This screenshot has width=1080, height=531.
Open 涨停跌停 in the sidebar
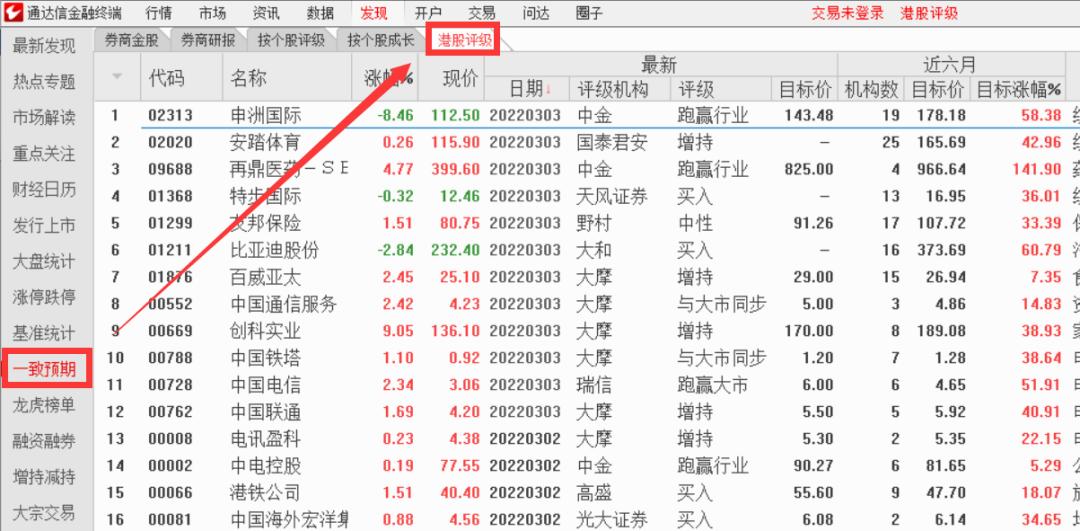point(44,298)
